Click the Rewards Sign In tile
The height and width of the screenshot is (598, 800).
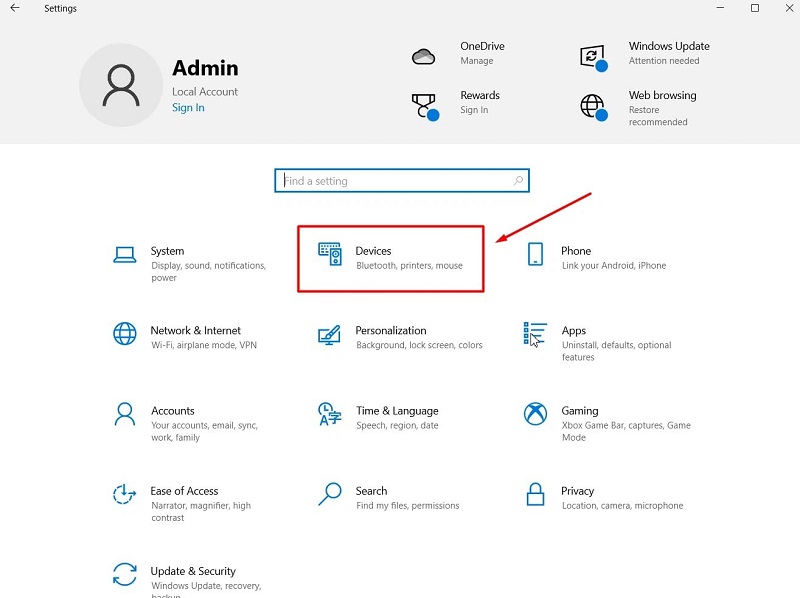(479, 102)
